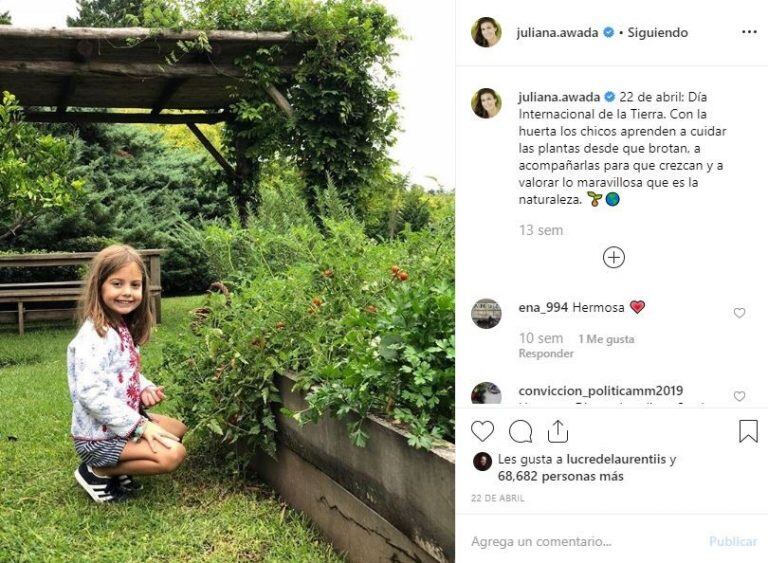Open the three-dot options menu
The width and height of the screenshot is (768, 563).
point(749,32)
